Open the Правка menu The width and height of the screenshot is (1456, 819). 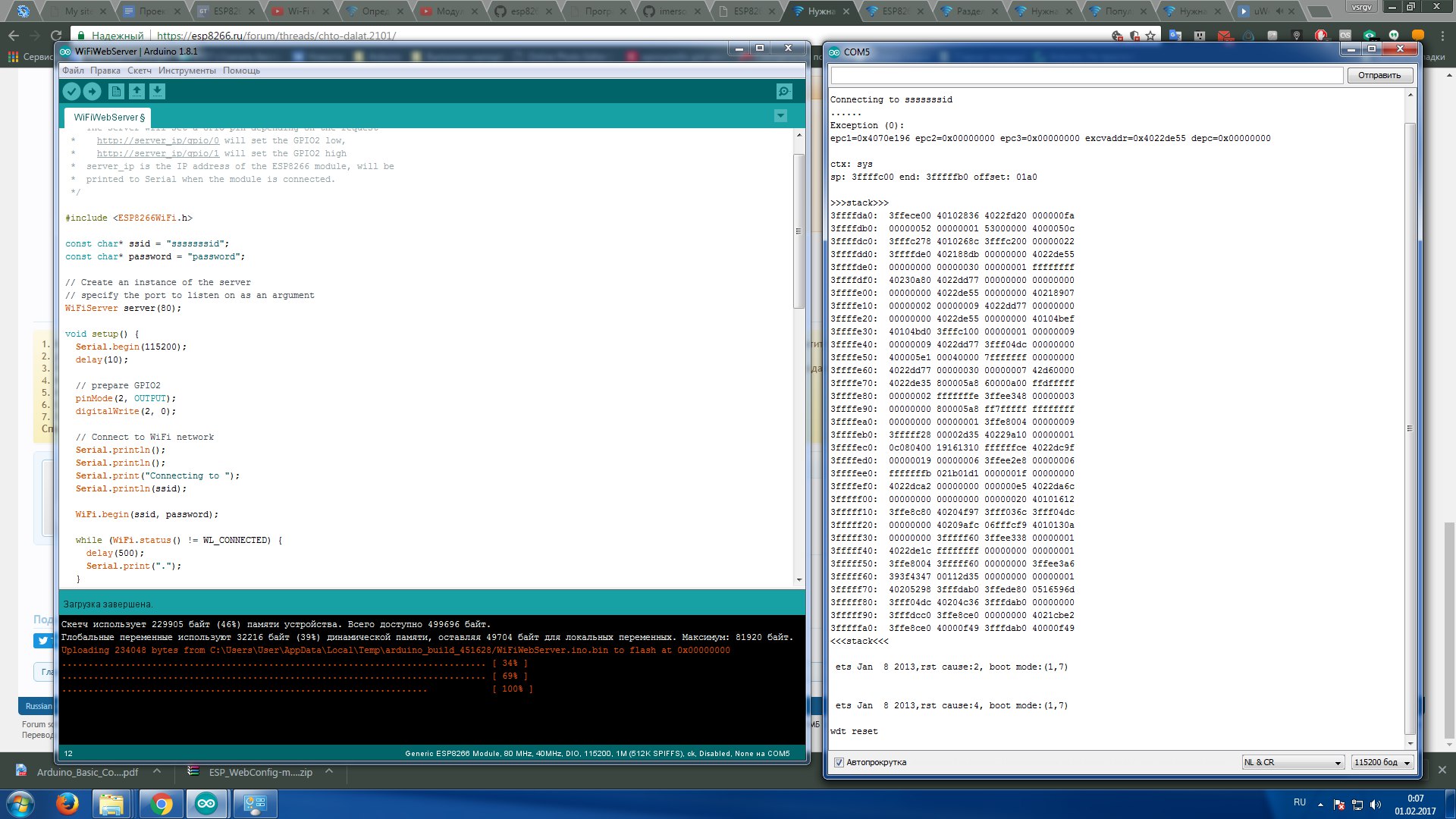(105, 71)
